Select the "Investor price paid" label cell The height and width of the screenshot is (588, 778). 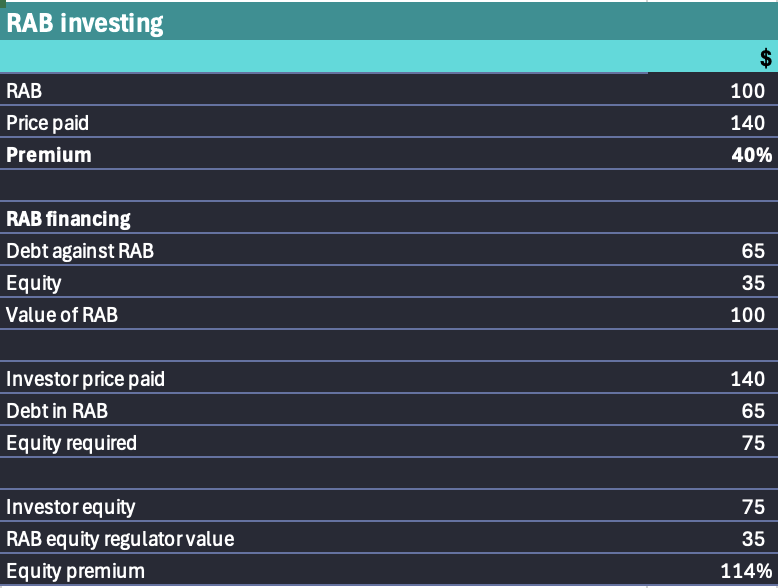click(85, 379)
